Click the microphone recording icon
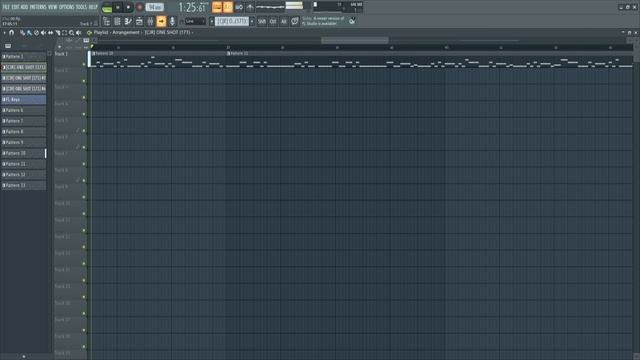Viewport: 640px width, 360px height. [172, 21]
